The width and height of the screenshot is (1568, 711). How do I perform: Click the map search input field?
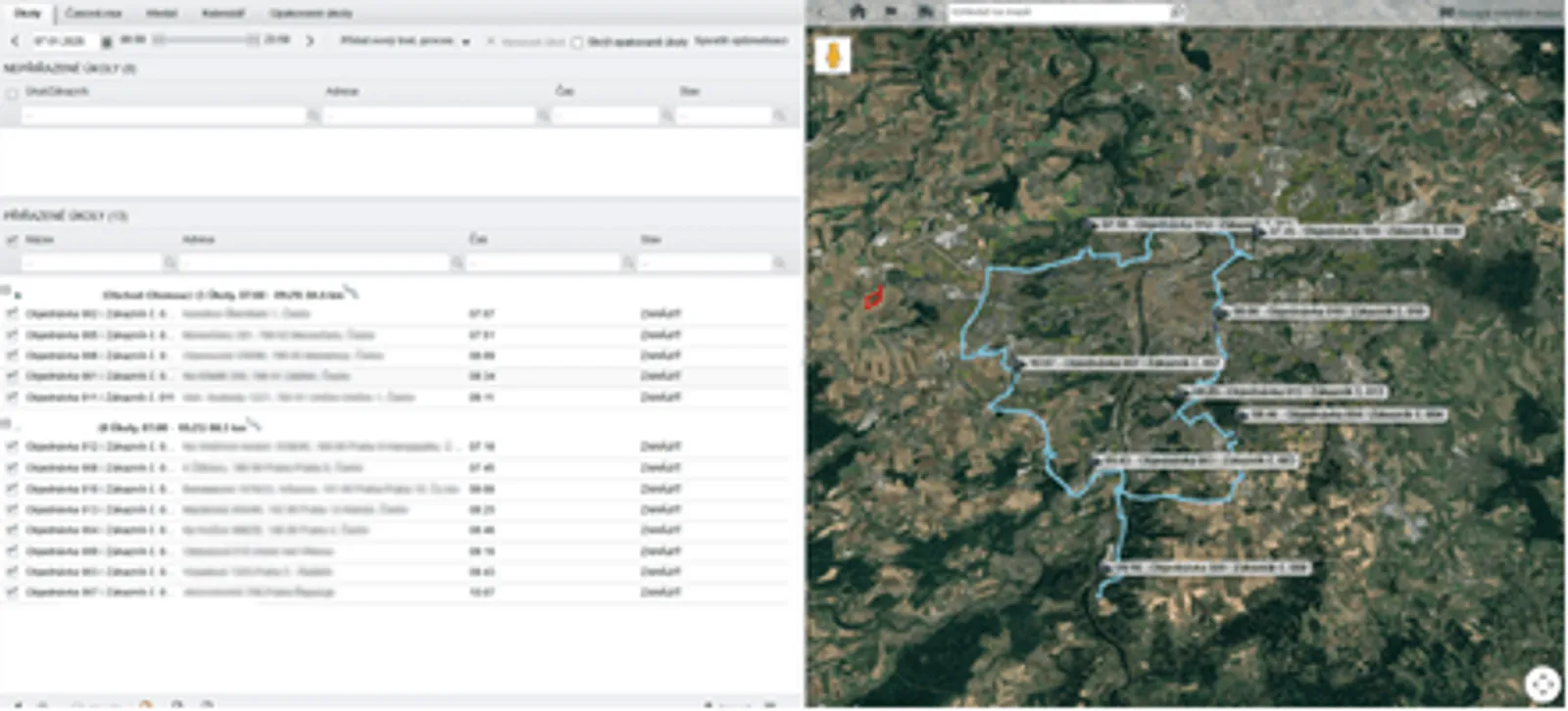[1058, 12]
